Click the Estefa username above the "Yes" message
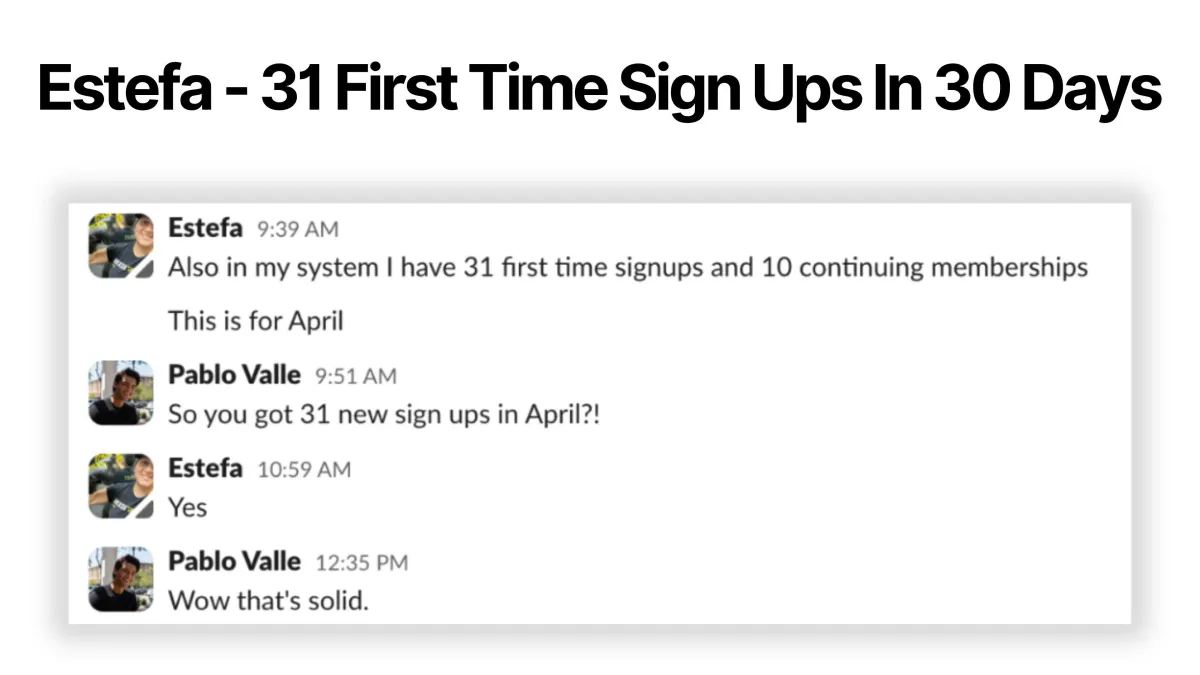Screen dimensions: 1200x675 pos(205,468)
